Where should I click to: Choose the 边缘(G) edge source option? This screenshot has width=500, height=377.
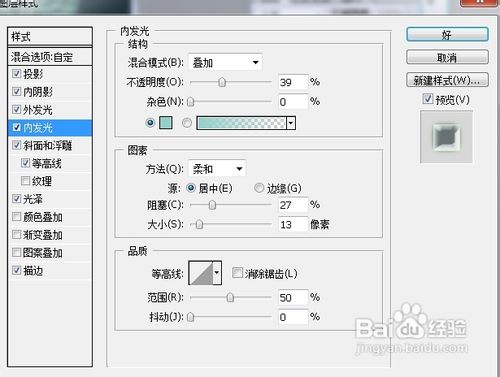click(x=259, y=188)
